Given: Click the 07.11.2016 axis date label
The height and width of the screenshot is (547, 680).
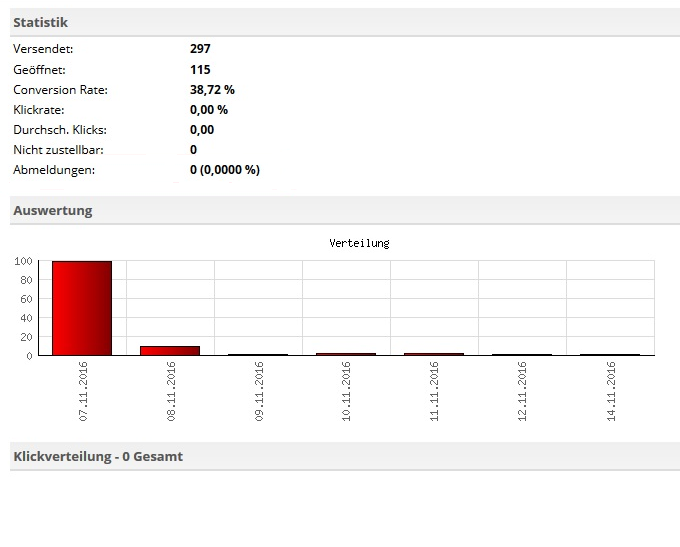Looking at the screenshot, I should 83,391.
